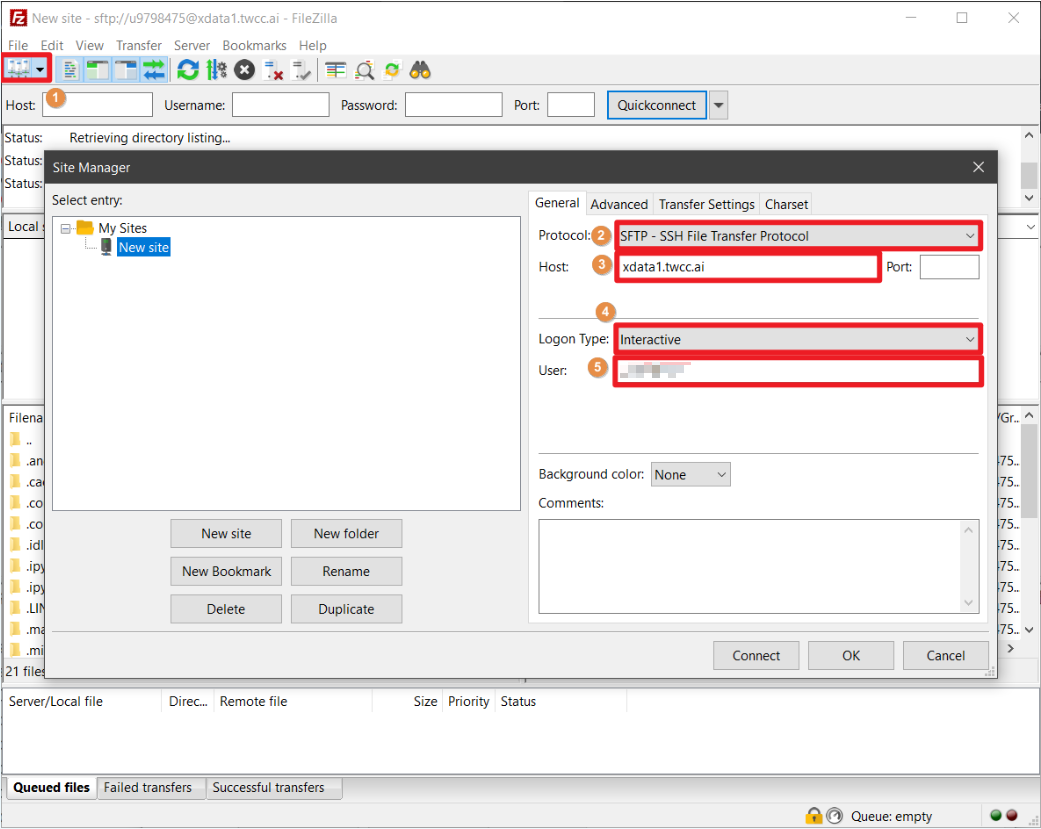Click the process queue toolbar icon
The width and height of the screenshot is (1041, 829).
[x=216, y=70]
